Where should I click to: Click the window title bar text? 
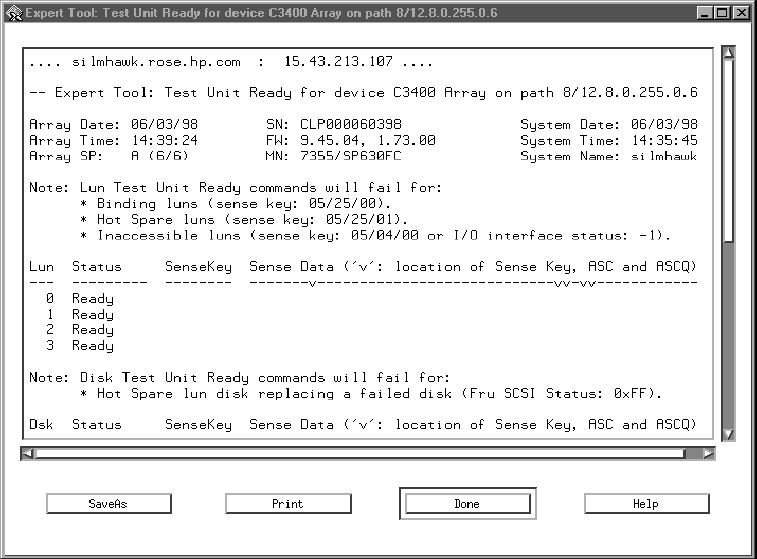point(260,13)
